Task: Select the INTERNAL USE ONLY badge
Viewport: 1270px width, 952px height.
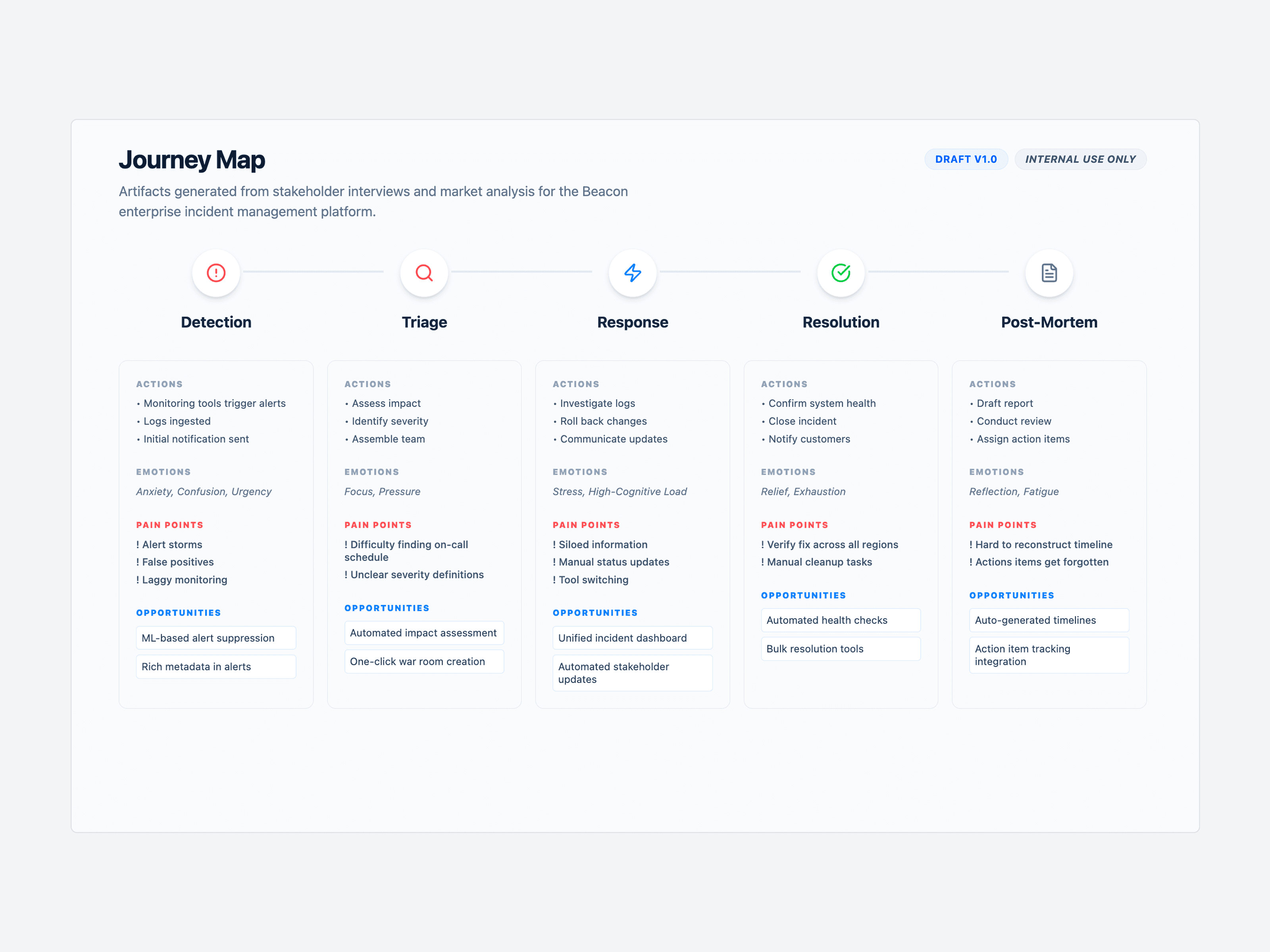Action: [x=1080, y=159]
